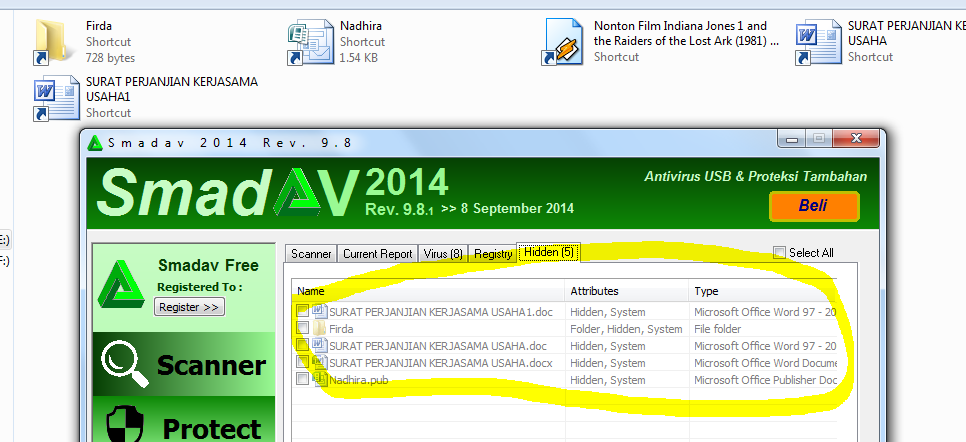966x442 pixels.
Task: Click the Protect shield icon in sidebar
Action: [x=125, y=425]
